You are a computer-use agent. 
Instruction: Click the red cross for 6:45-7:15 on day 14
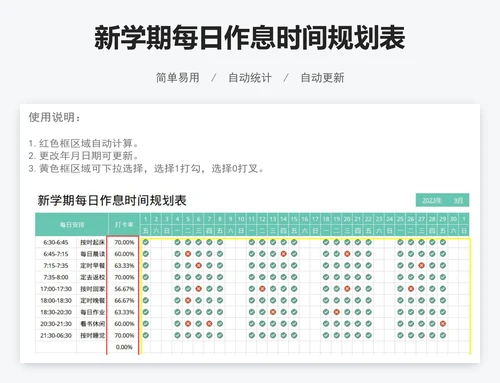(x=284, y=254)
